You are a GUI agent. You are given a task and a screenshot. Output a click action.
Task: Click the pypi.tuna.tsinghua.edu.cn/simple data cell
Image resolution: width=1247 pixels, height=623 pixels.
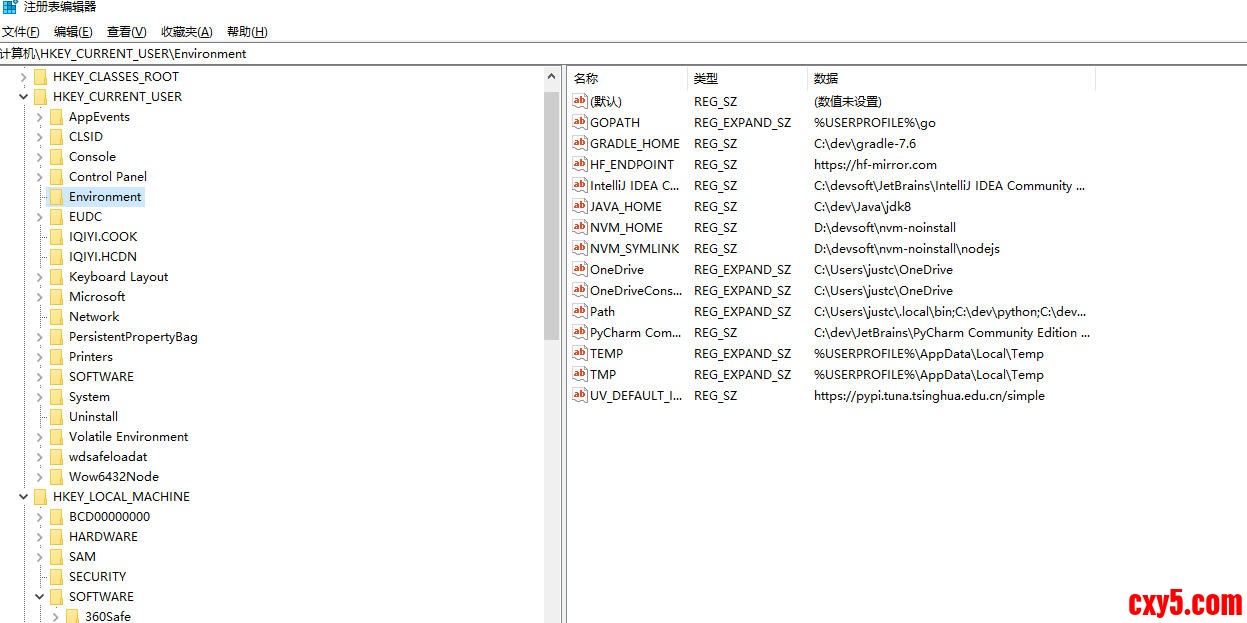point(929,395)
